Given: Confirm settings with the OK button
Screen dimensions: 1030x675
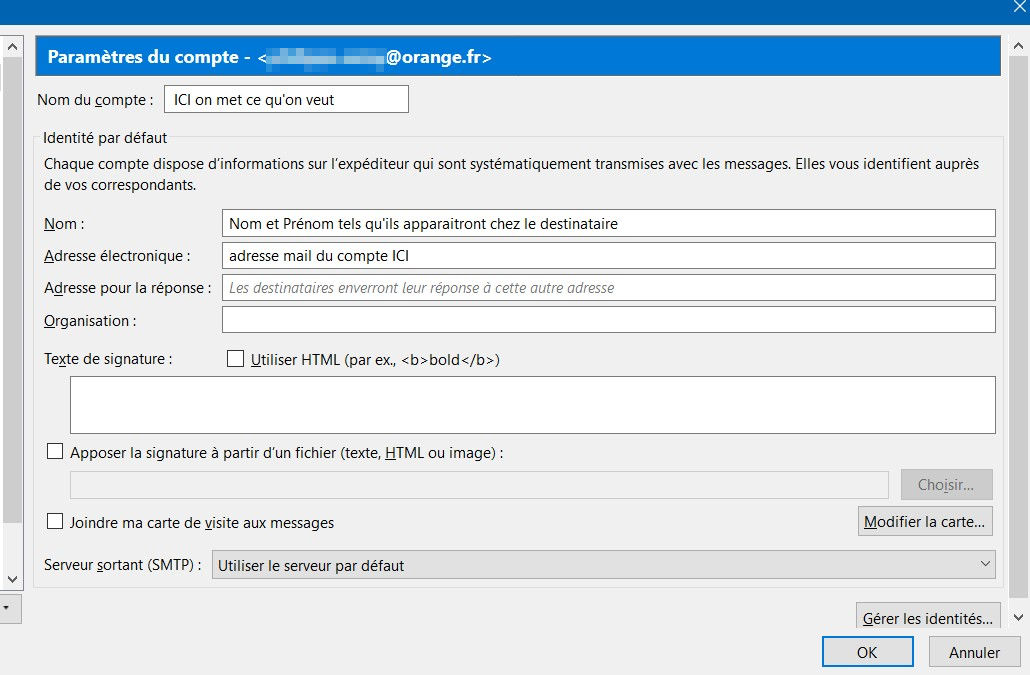Looking at the screenshot, I should pyautogui.click(x=867, y=652).
